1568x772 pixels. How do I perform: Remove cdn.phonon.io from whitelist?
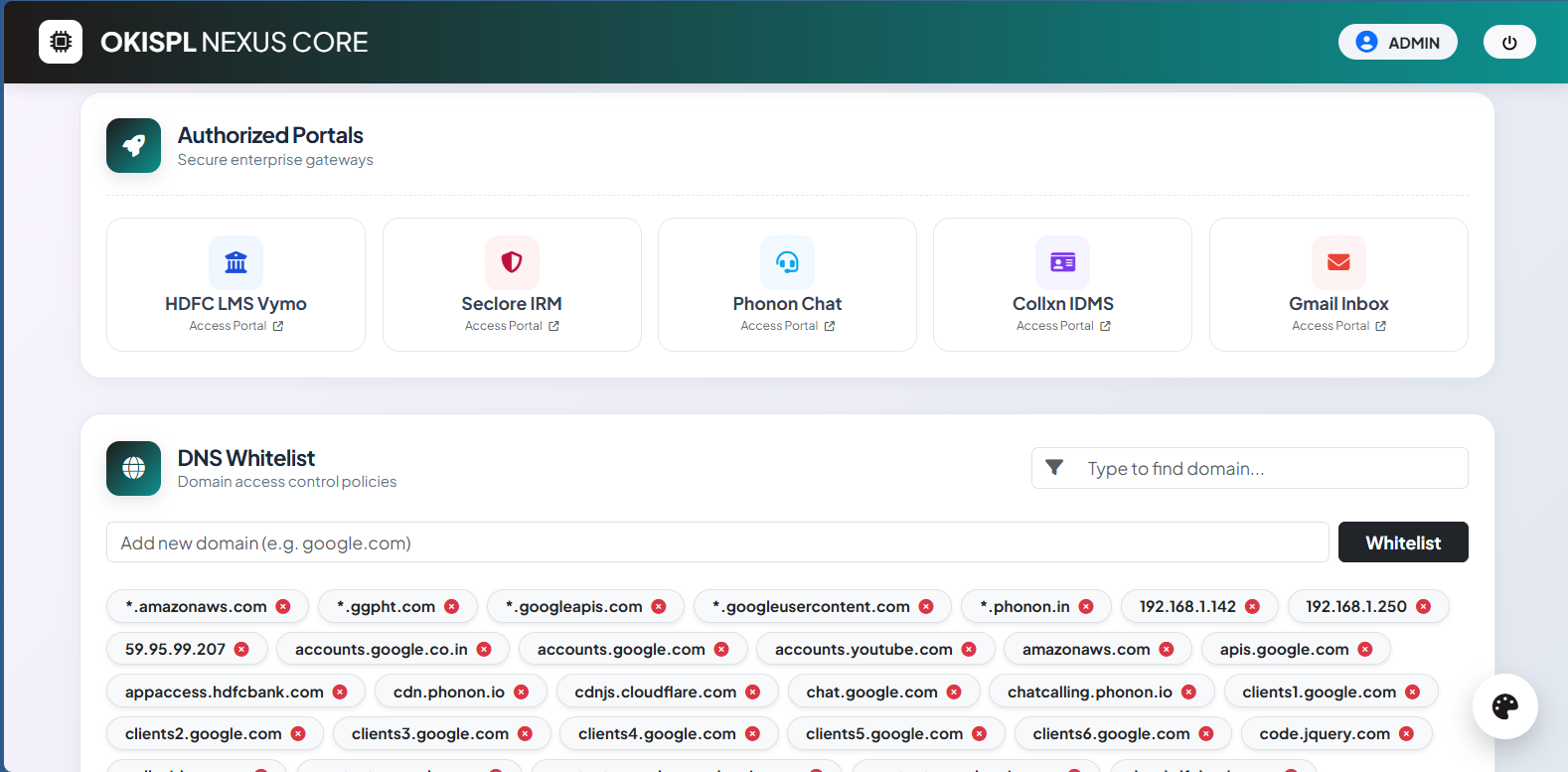(521, 692)
